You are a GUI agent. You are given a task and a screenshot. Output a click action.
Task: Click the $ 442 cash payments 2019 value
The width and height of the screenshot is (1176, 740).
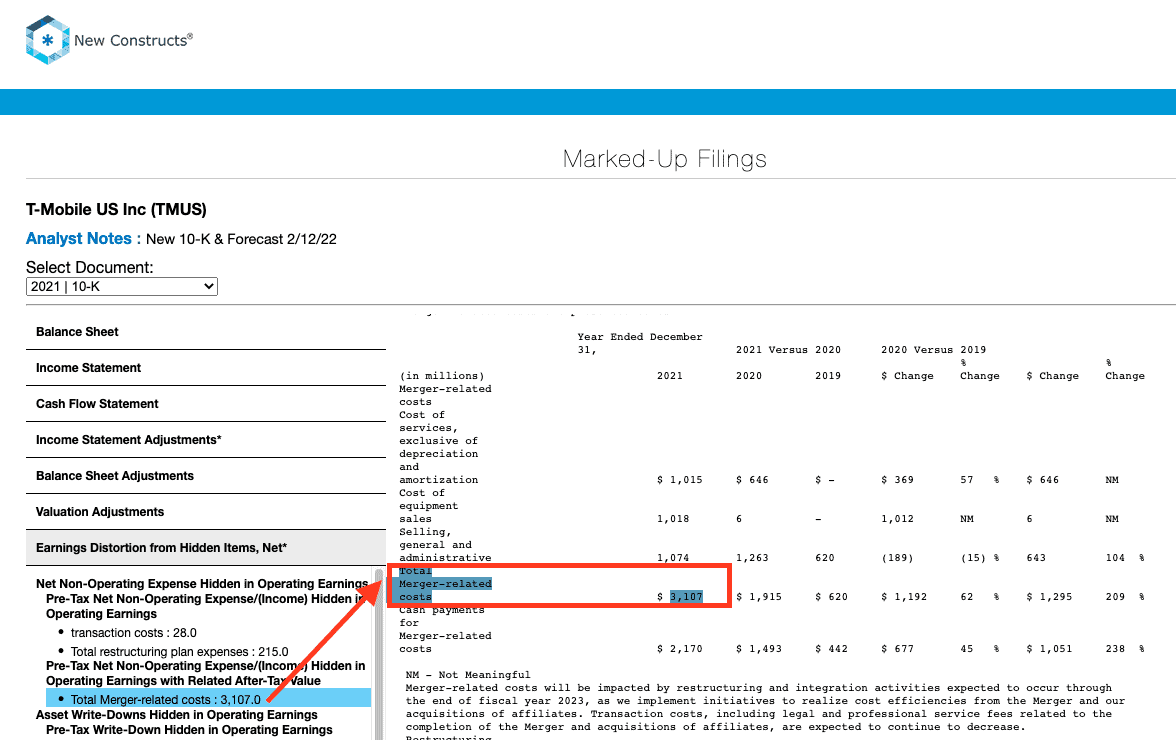click(831, 649)
